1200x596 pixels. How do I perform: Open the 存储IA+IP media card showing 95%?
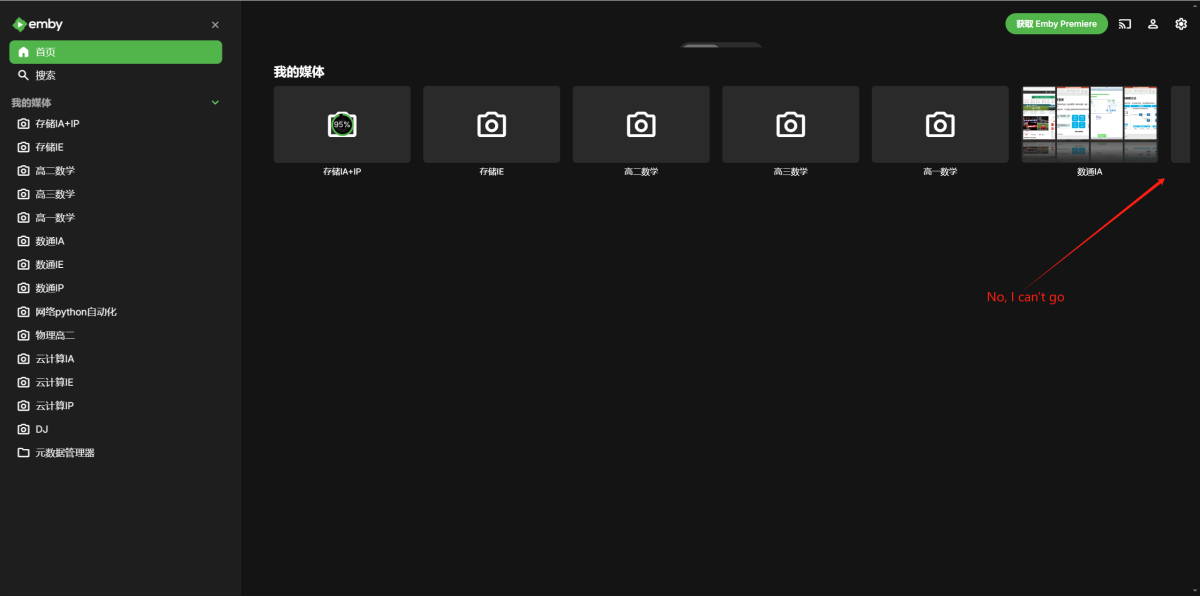[x=342, y=124]
